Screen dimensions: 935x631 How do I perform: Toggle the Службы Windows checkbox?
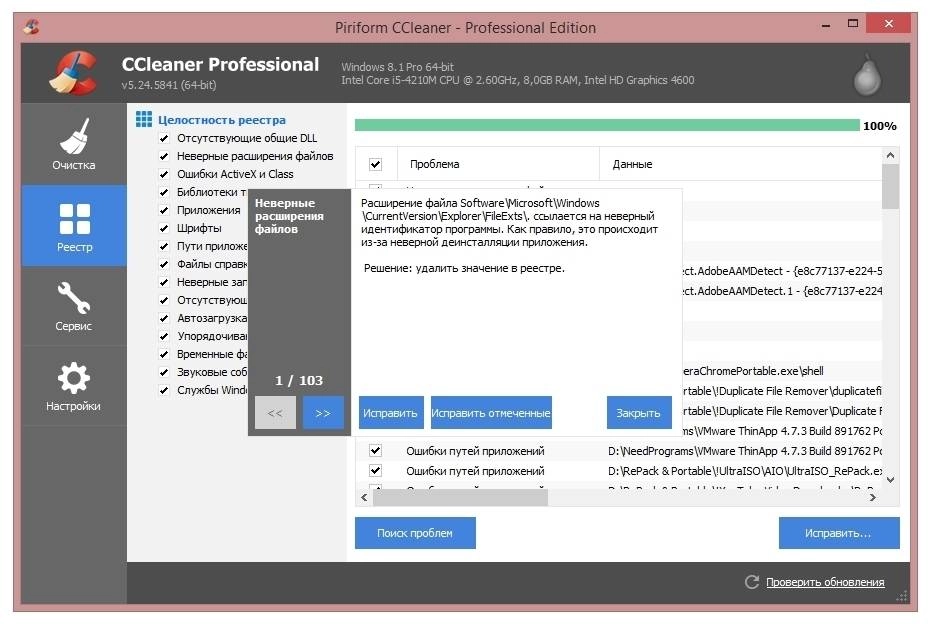[x=163, y=390]
